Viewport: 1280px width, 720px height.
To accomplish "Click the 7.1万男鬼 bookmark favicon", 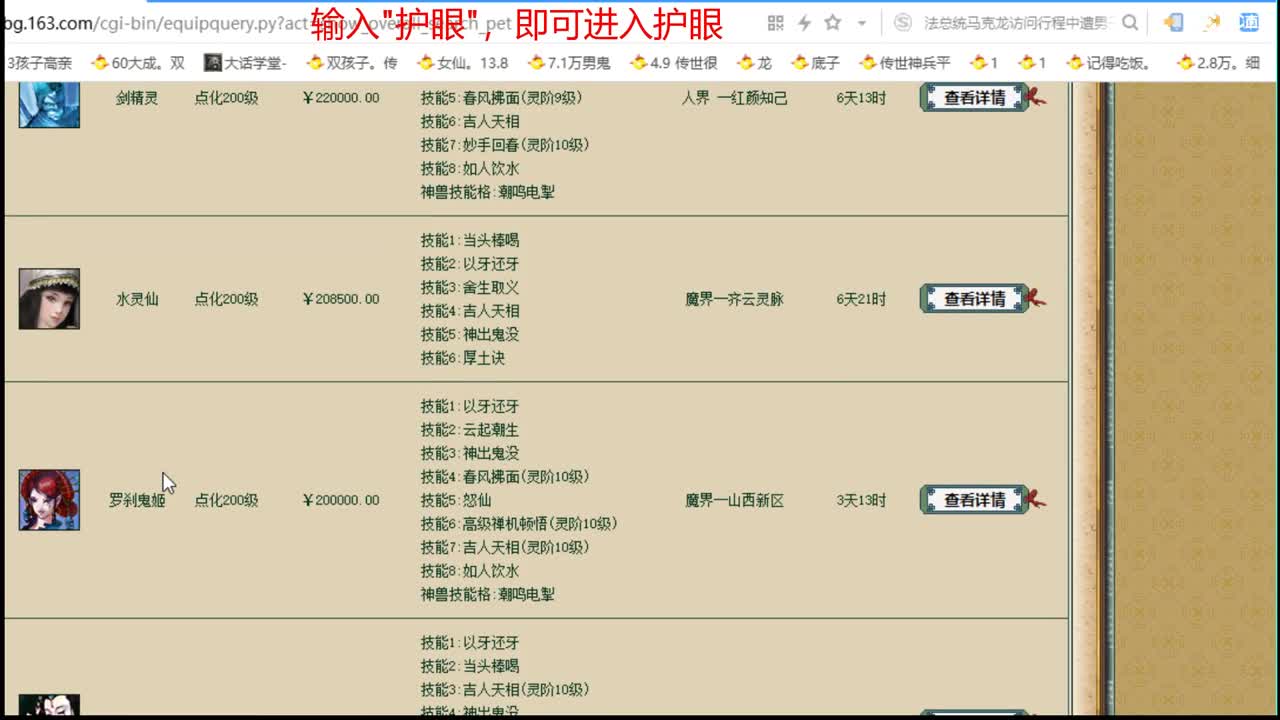I will click(x=536, y=63).
